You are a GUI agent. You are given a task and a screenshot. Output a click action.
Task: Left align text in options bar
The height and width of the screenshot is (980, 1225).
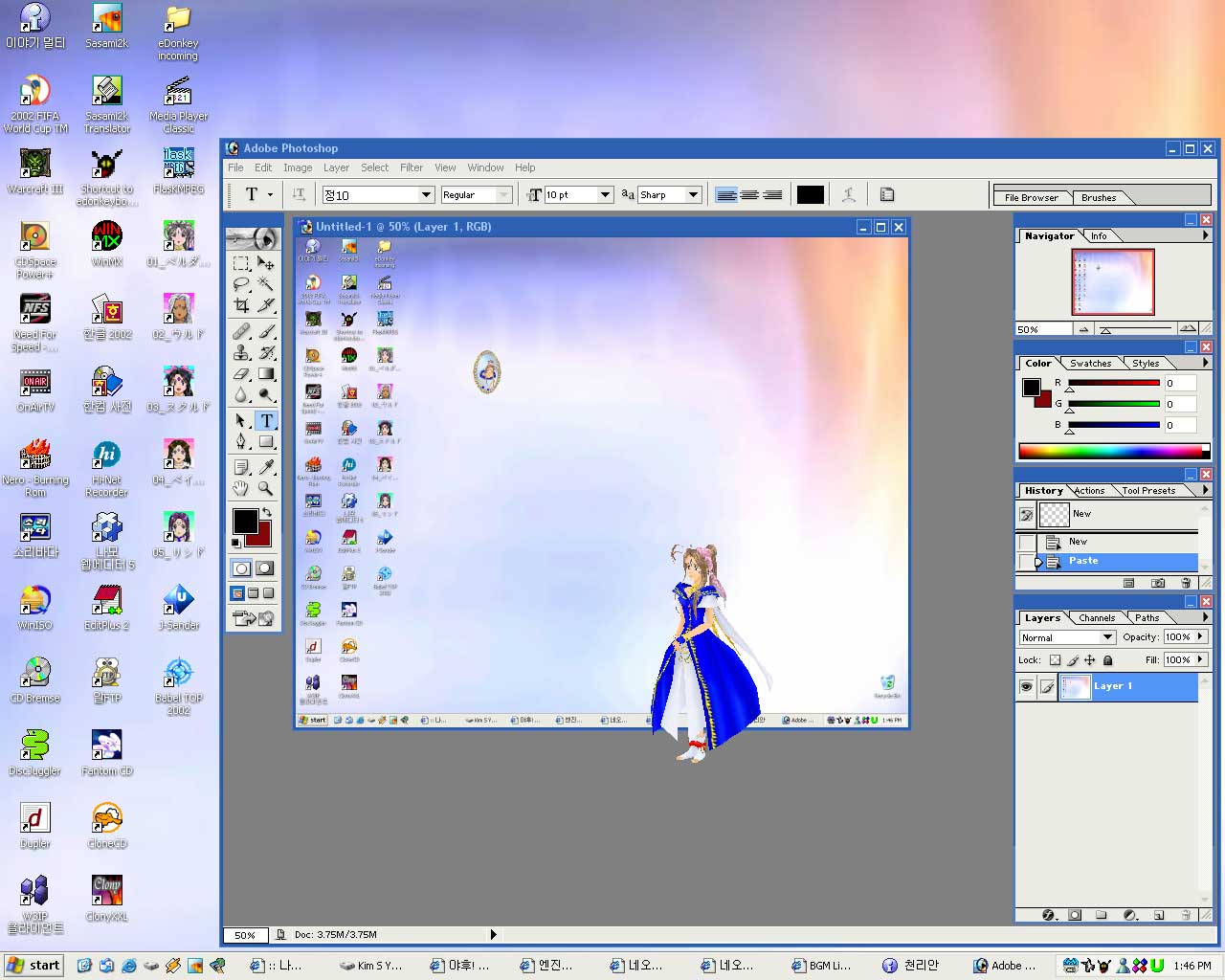(x=726, y=194)
